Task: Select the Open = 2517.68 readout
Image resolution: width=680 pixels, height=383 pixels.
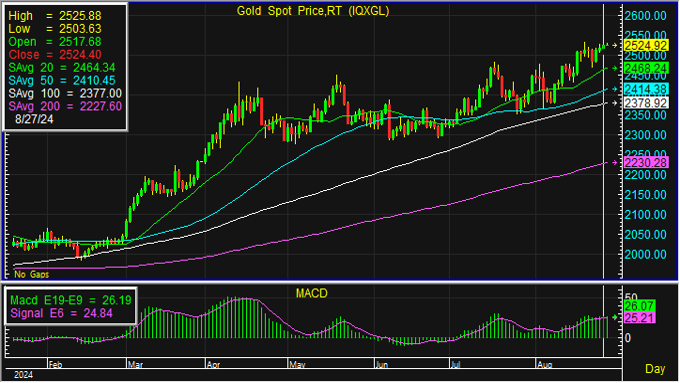Action: point(55,42)
